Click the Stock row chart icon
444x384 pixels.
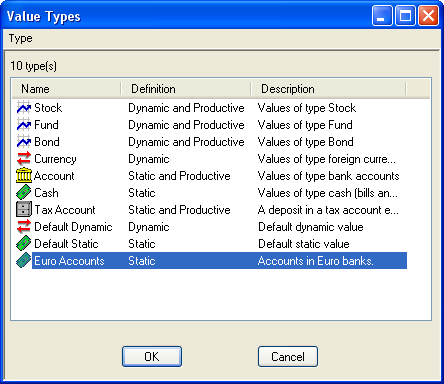point(24,108)
